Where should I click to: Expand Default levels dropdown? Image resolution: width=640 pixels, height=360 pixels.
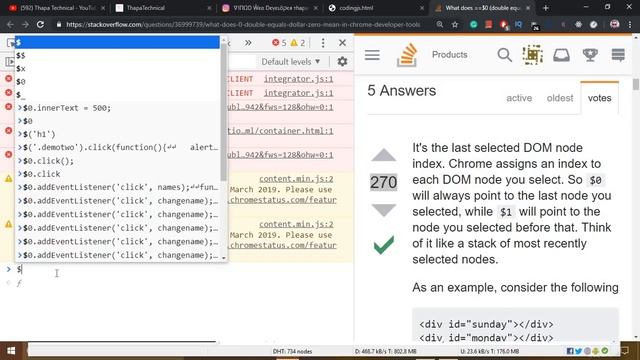click(x=291, y=62)
